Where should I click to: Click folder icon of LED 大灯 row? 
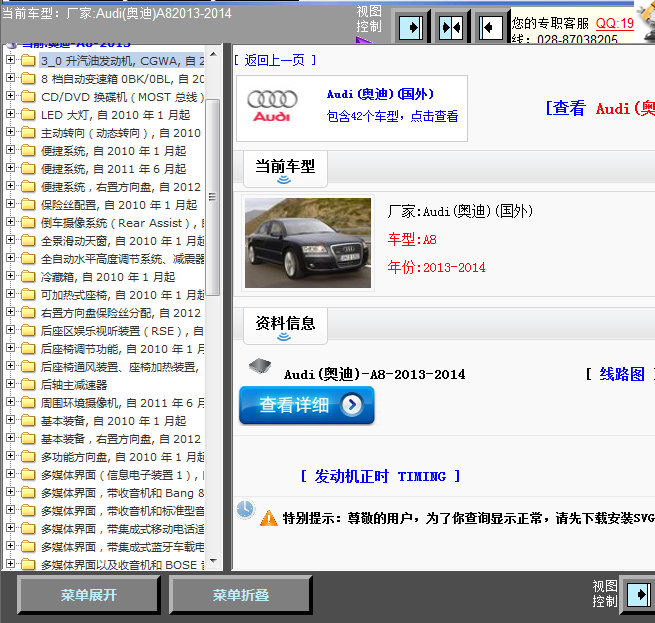[28, 114]
